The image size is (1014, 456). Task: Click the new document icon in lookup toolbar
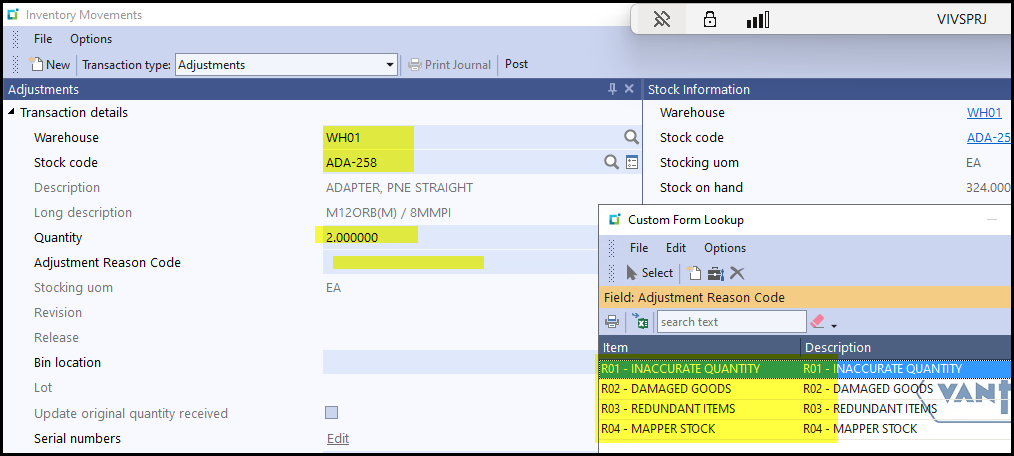pos(693,273)
